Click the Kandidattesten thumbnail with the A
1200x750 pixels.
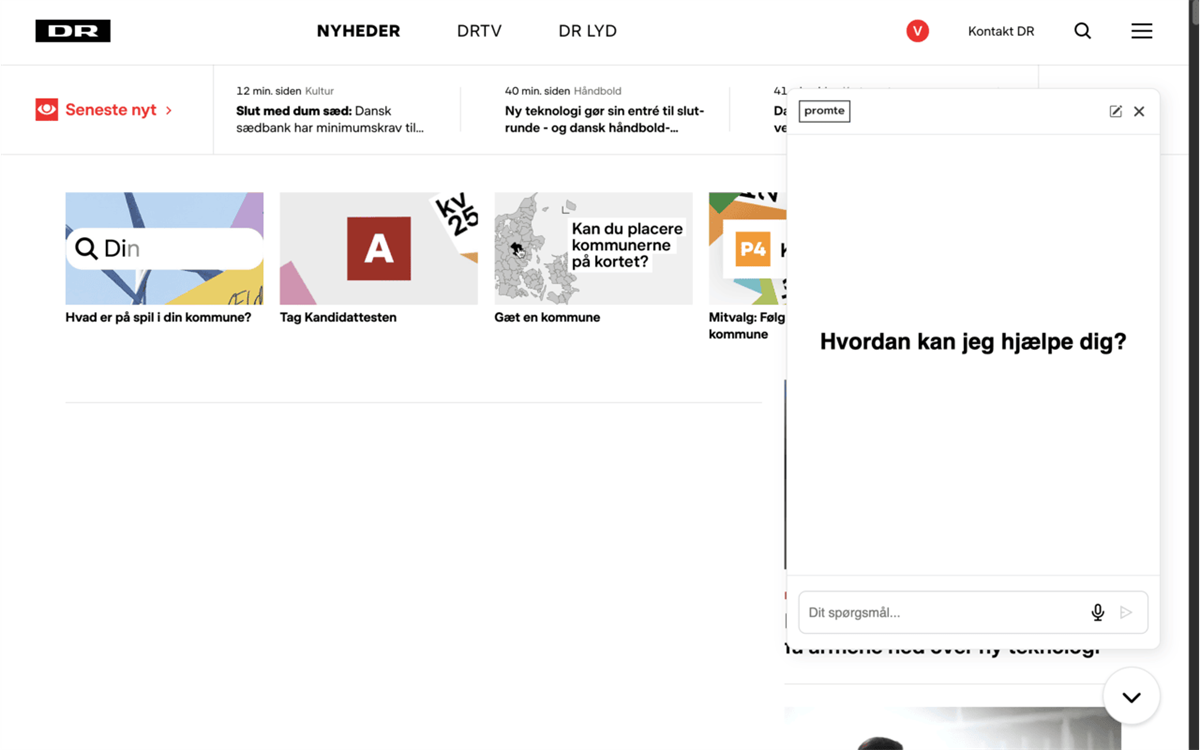[x=379, y=248]
